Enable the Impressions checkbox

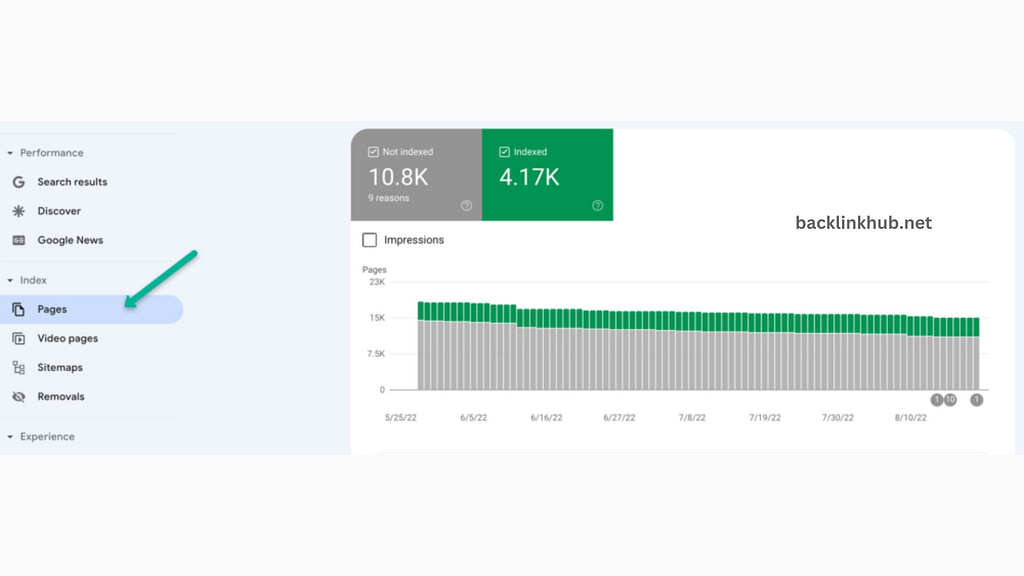(370, 240)
